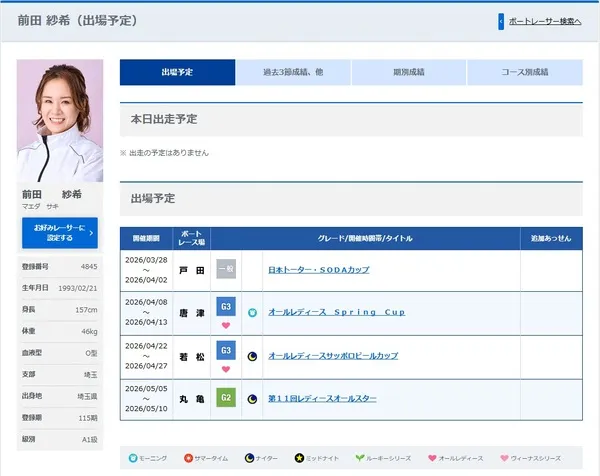Click date range 2026/03/28〜2026/04/02

click(146, 270)
